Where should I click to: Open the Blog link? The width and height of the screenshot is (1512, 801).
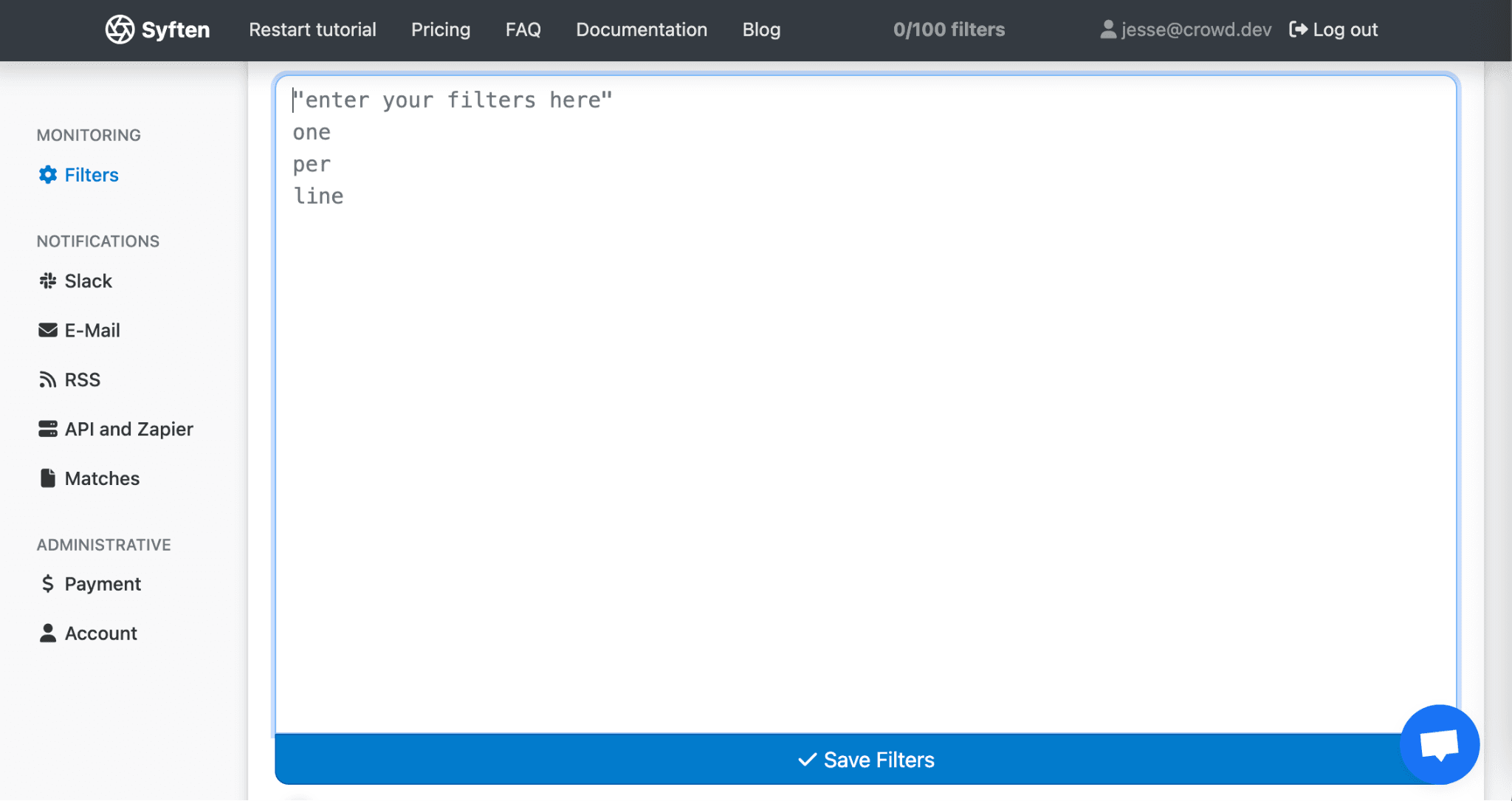pyautogui.click(x=761, y=30)
